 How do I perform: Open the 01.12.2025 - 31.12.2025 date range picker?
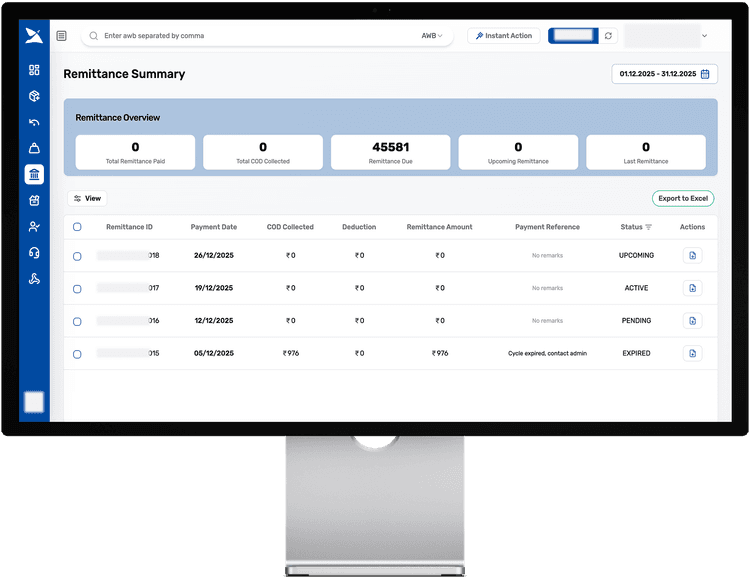pyautogui.click(x=664, y=74)
